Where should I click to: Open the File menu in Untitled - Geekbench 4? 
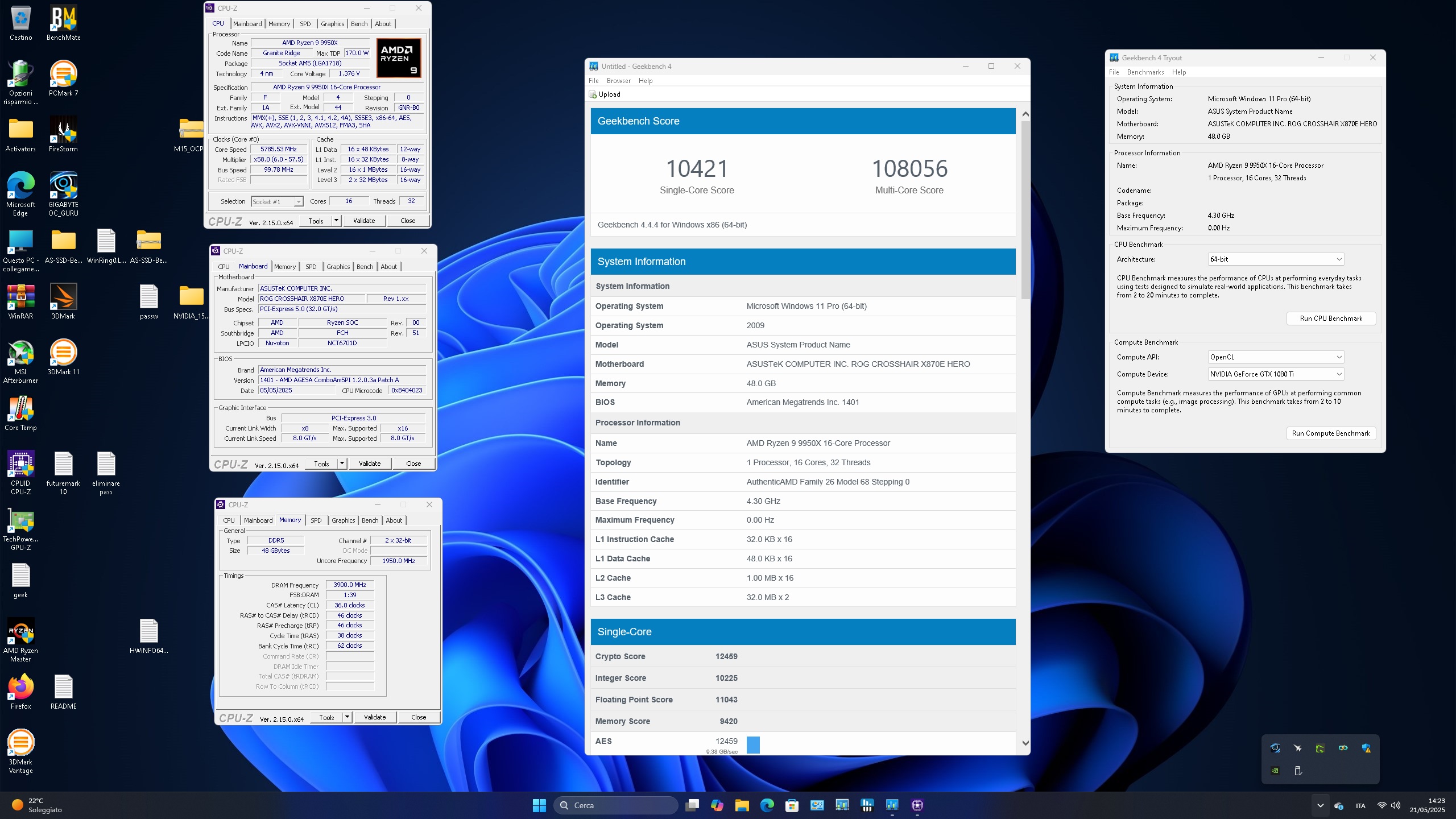593,81
